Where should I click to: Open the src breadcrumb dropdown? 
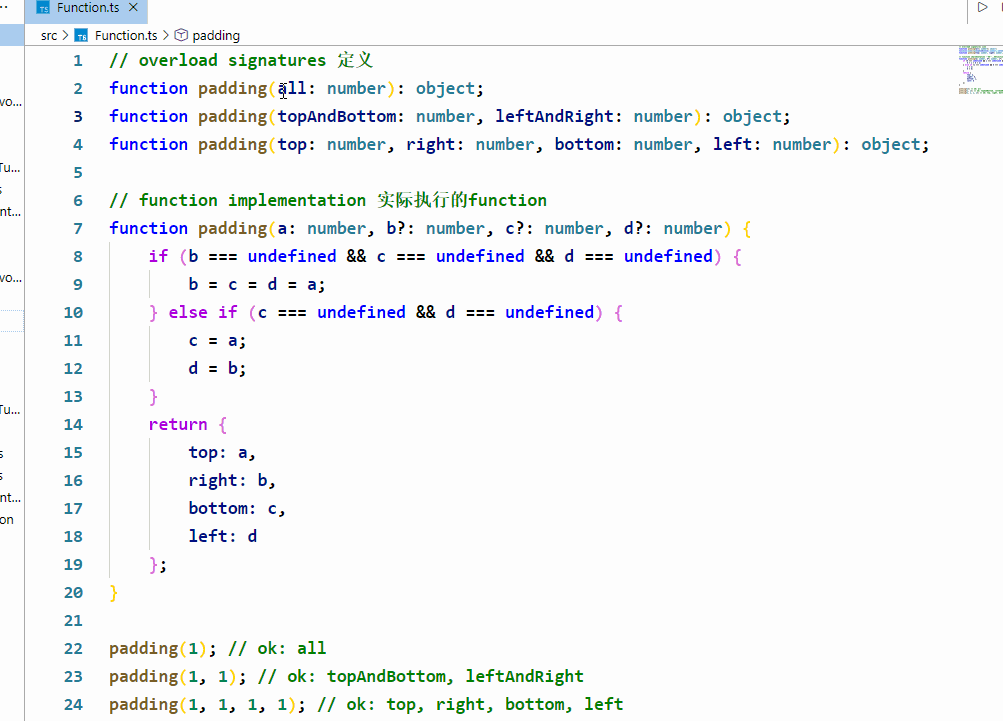48,35
